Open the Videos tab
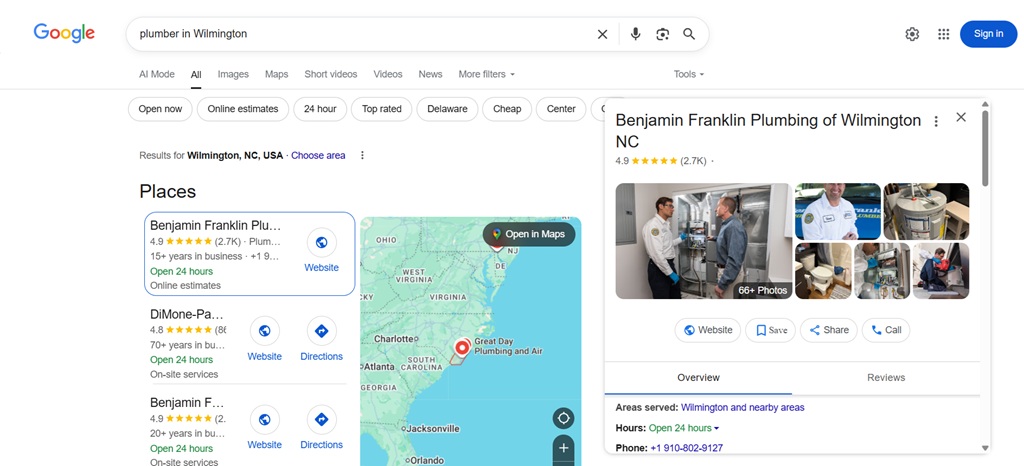Screen dimensions: 1024x466 point(388,74)
